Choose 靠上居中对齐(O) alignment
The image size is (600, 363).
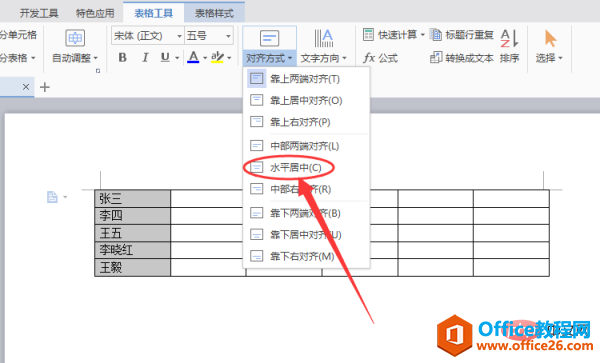[x=306, y=101]
